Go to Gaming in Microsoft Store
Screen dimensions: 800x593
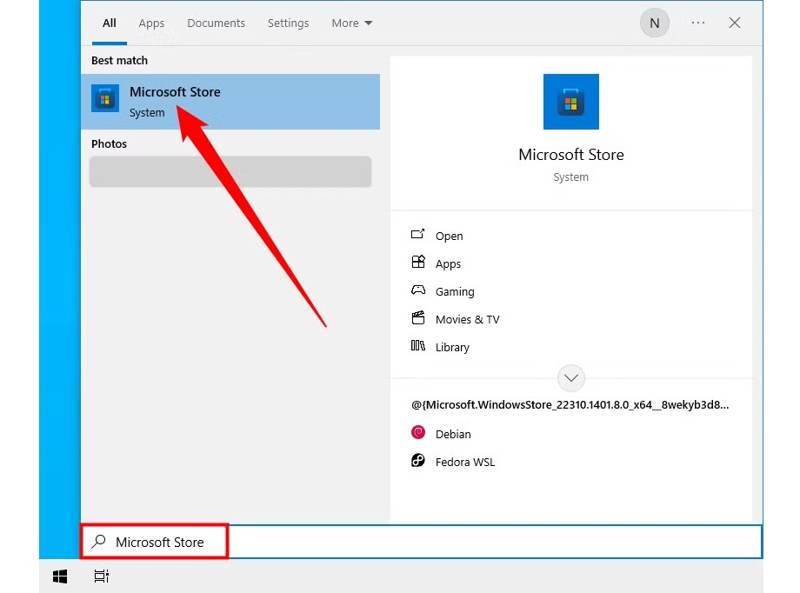click(x=454, y=292)
